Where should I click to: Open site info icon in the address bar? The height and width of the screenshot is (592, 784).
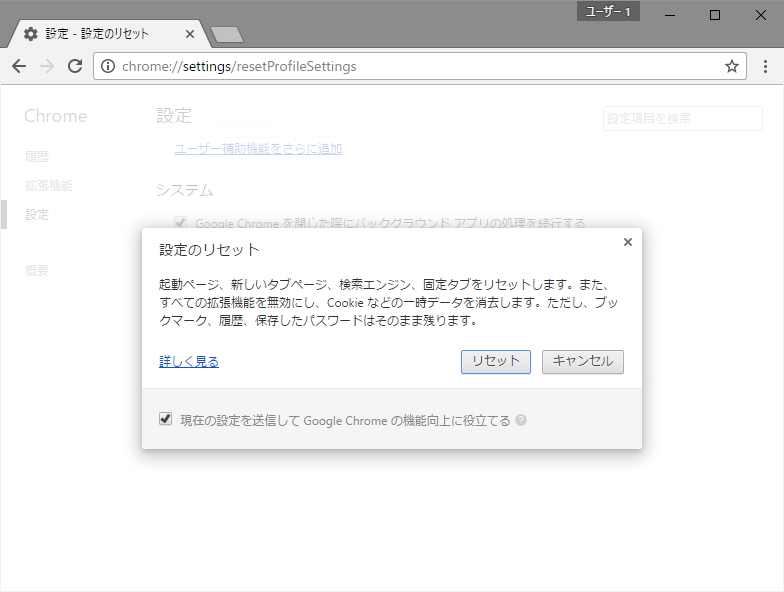pyautogui.click(x=108, y=66)
